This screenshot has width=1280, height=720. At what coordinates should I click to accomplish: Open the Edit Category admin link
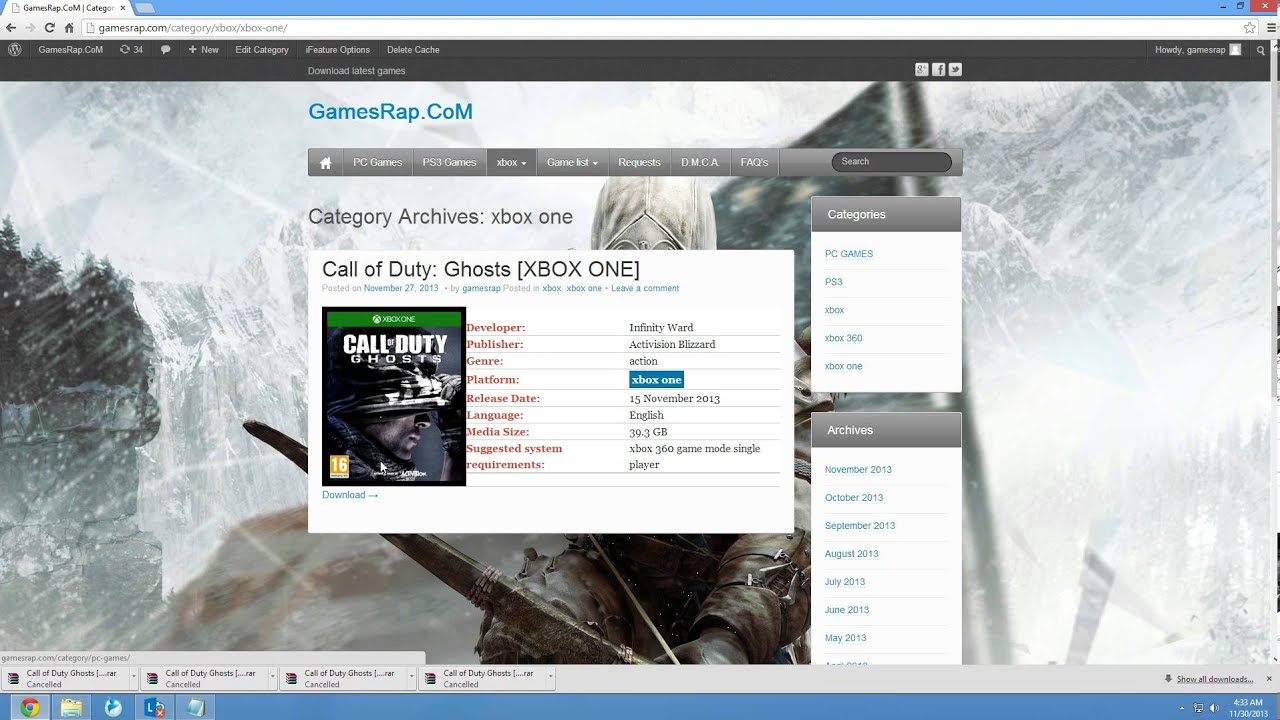(262, 49)
